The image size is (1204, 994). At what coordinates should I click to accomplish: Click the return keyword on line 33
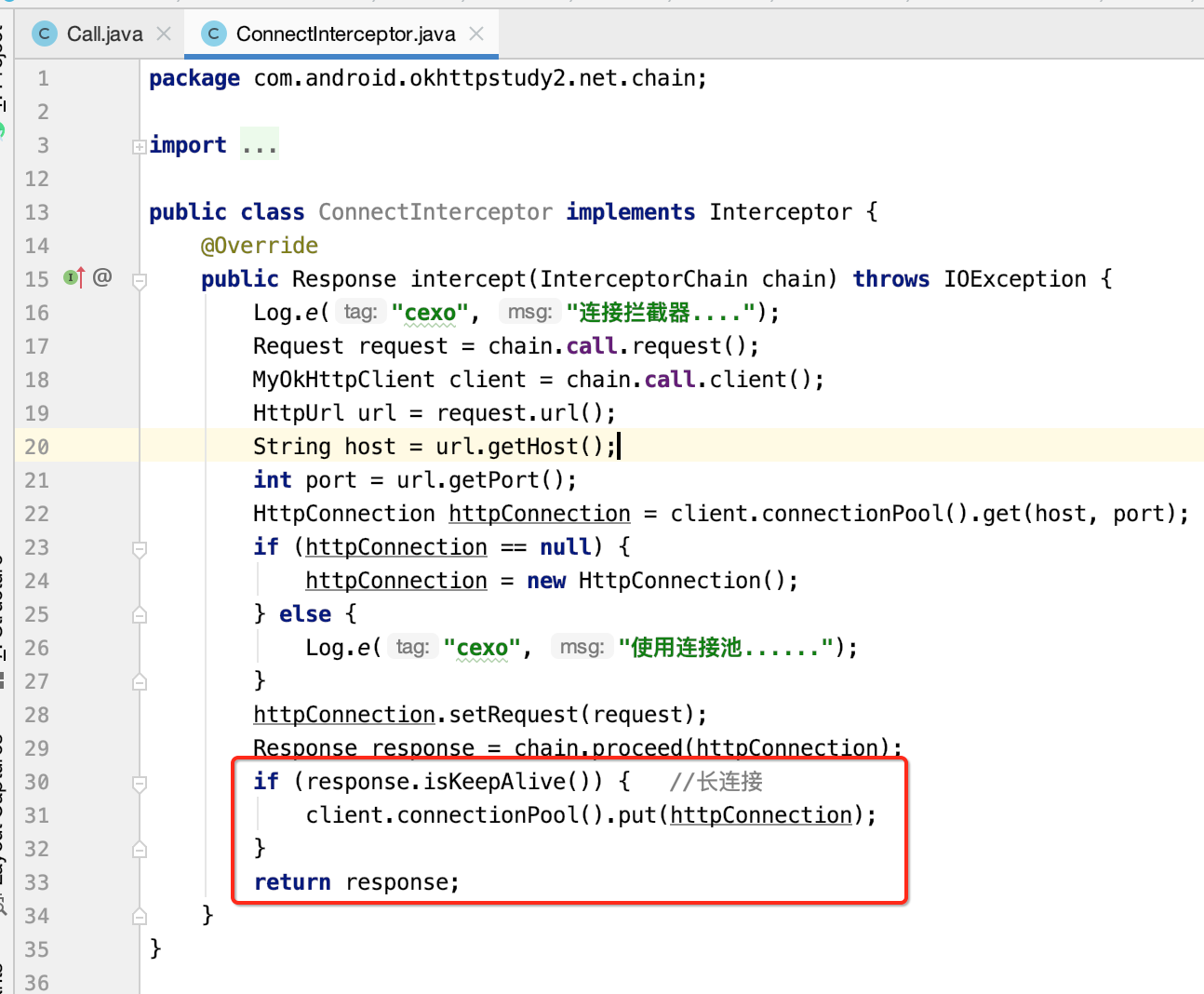292,882
